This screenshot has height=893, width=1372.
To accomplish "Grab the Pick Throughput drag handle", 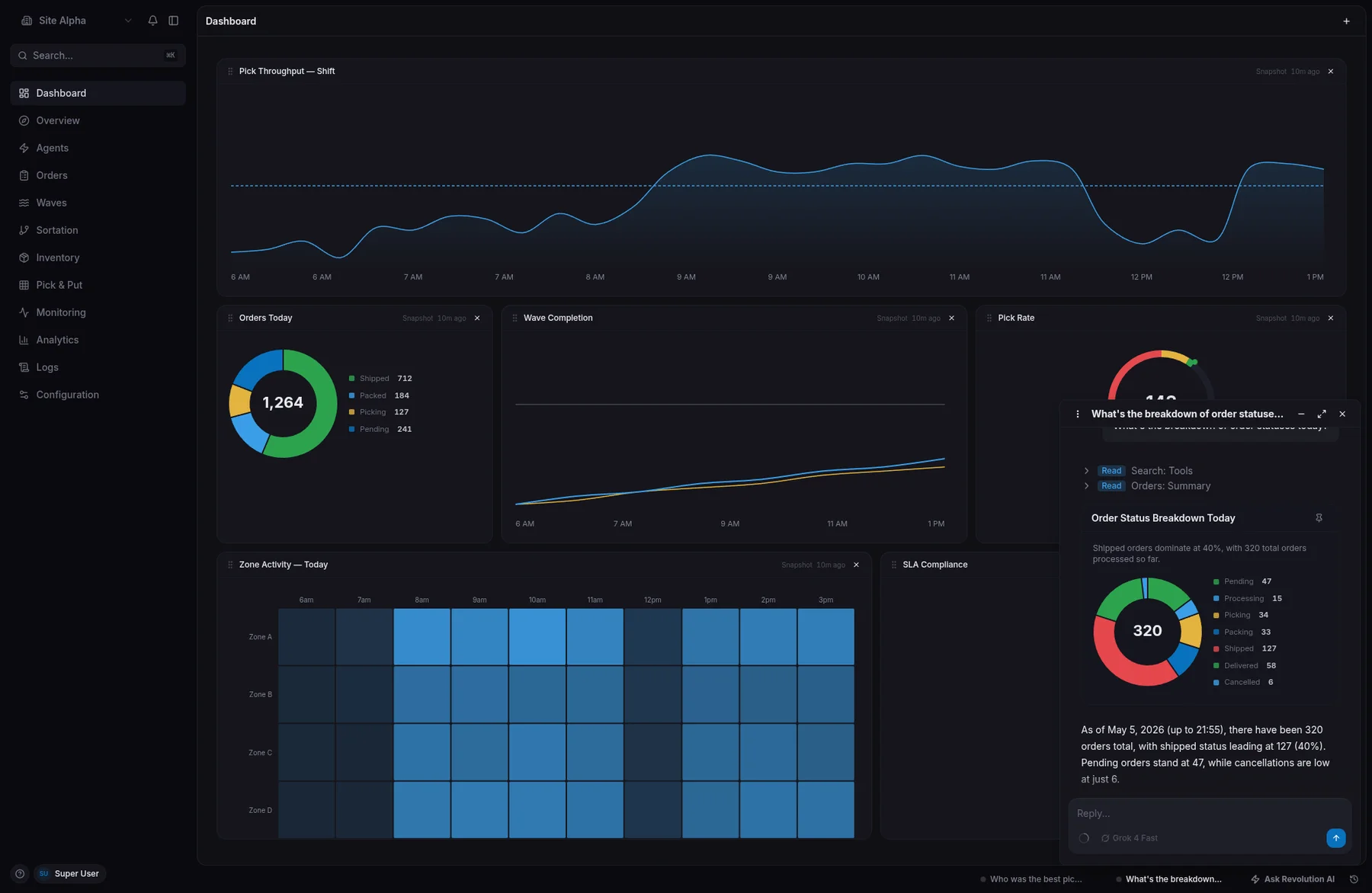I will click(x=230, y=72).
